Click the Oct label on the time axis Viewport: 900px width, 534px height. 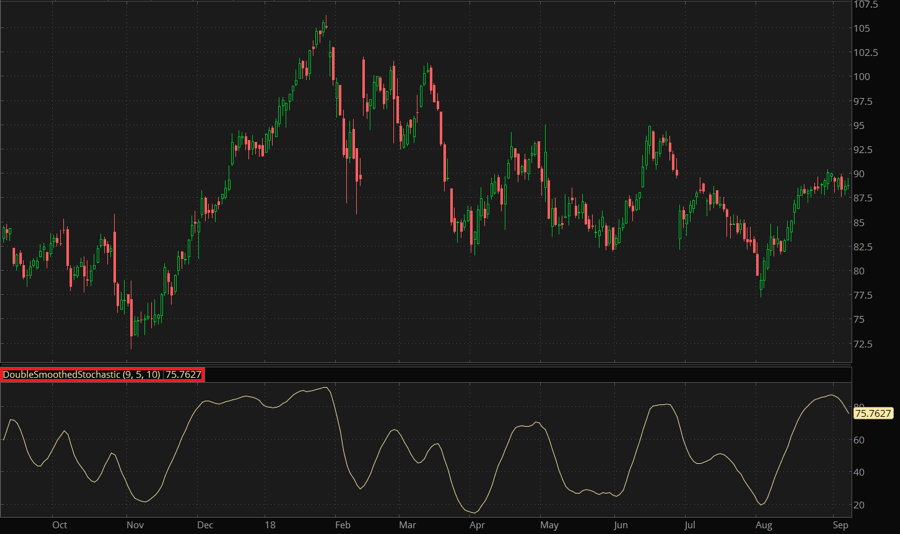point(59,524)
